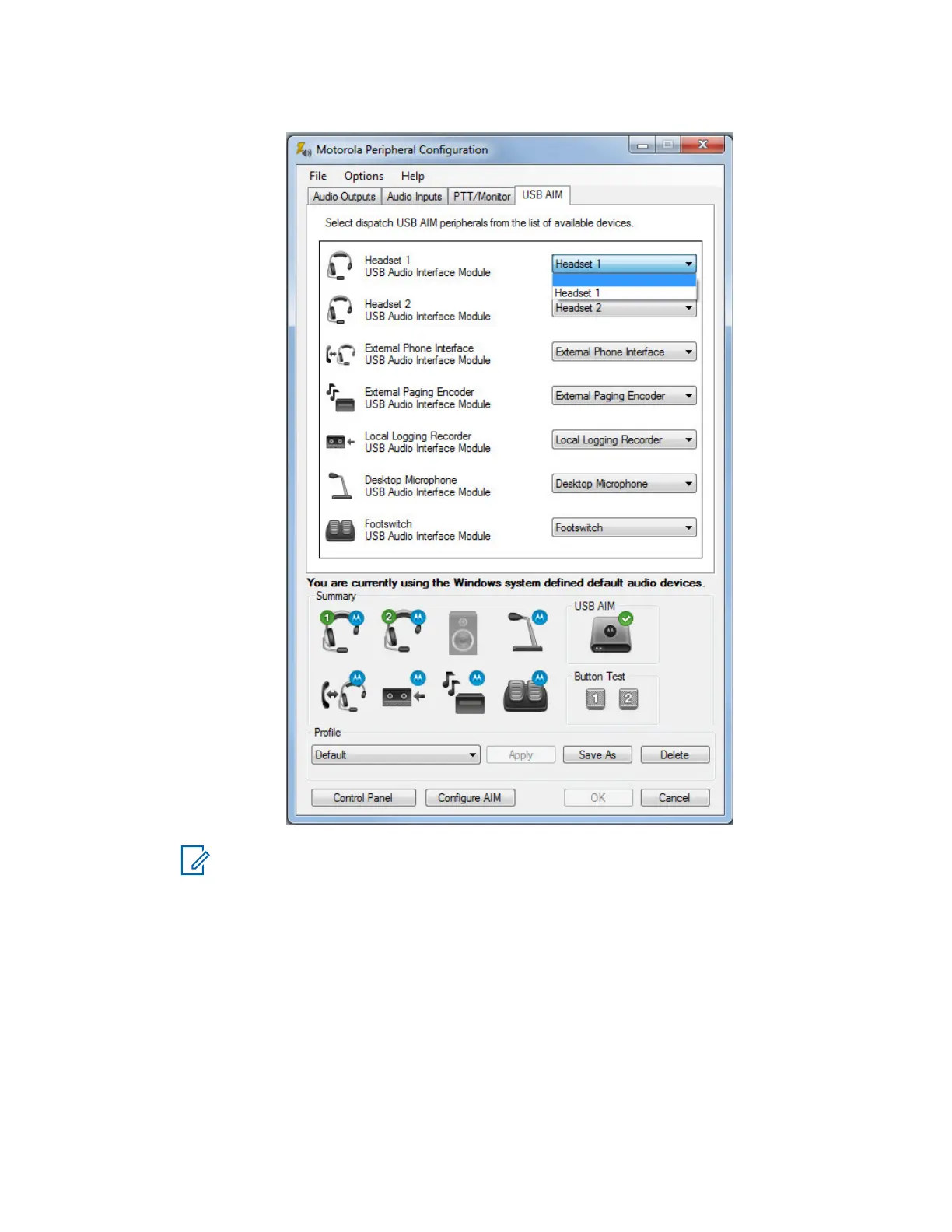Click 'Local Logging Recorder' row label

[418, 436]
